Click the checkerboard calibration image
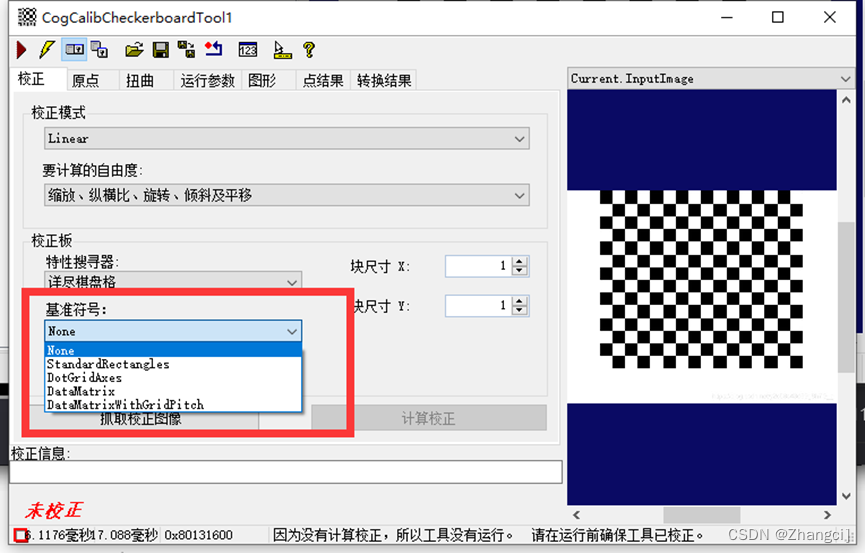Viewport: 865px width, 553px height. click(x=701, y=279)
